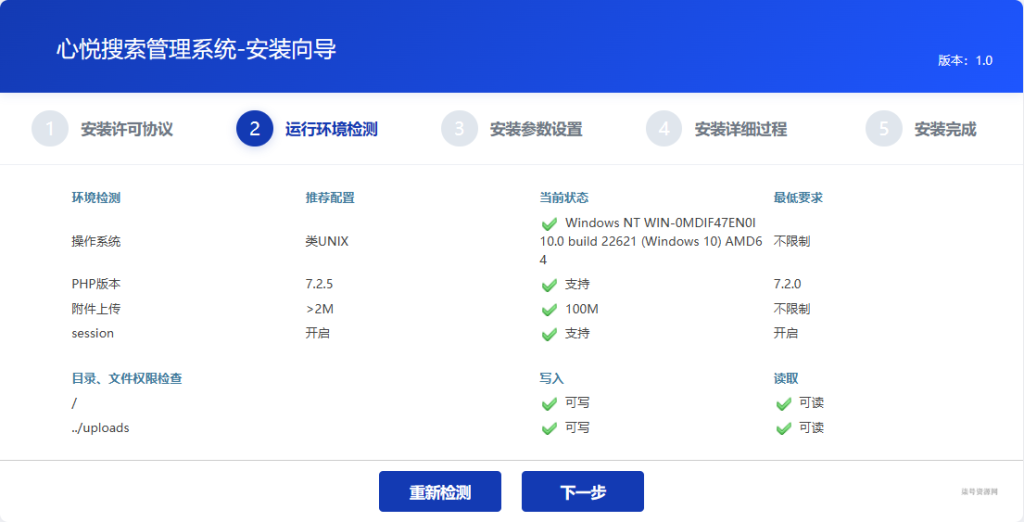Select step circle number 5
The image size is (1024, 522).
click(x=884, y=129)
